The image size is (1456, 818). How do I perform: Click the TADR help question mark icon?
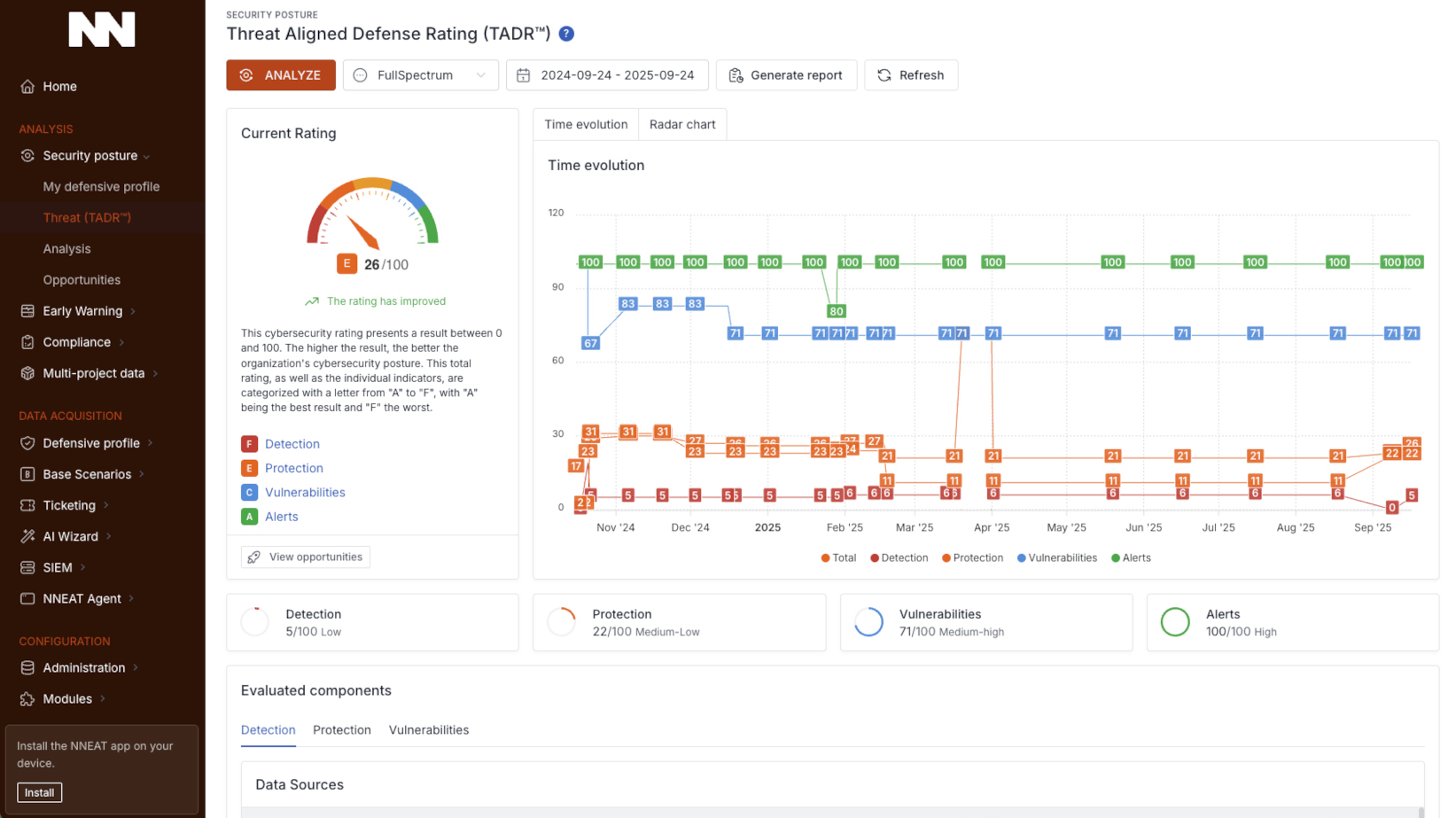point(566,34)
